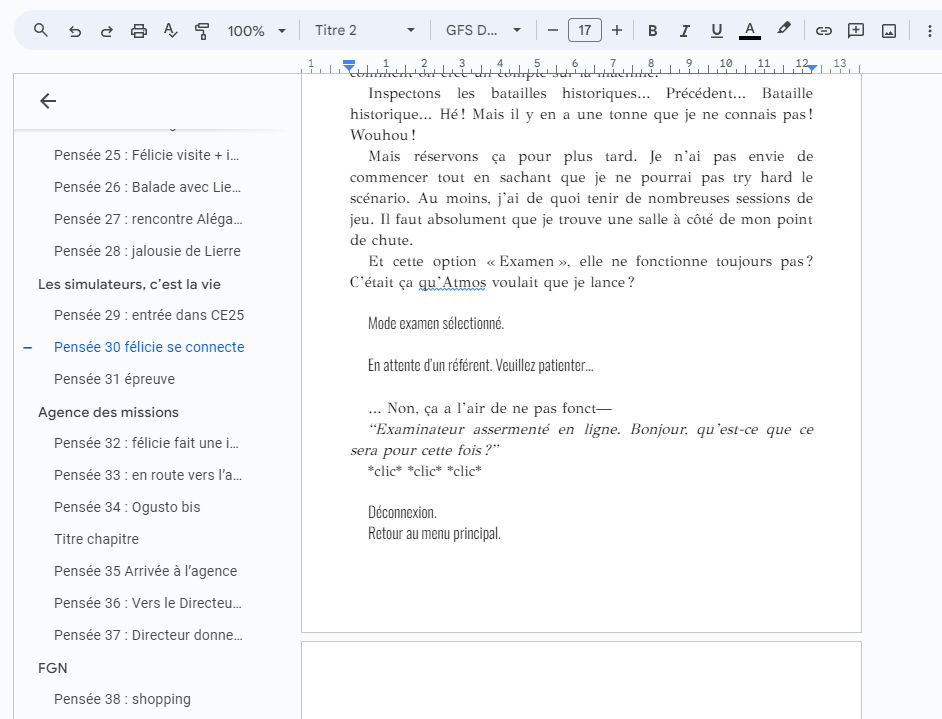Open the GFS font family dropdown
The width and height of the screenshot is (942, 719).
coord(483,31)
